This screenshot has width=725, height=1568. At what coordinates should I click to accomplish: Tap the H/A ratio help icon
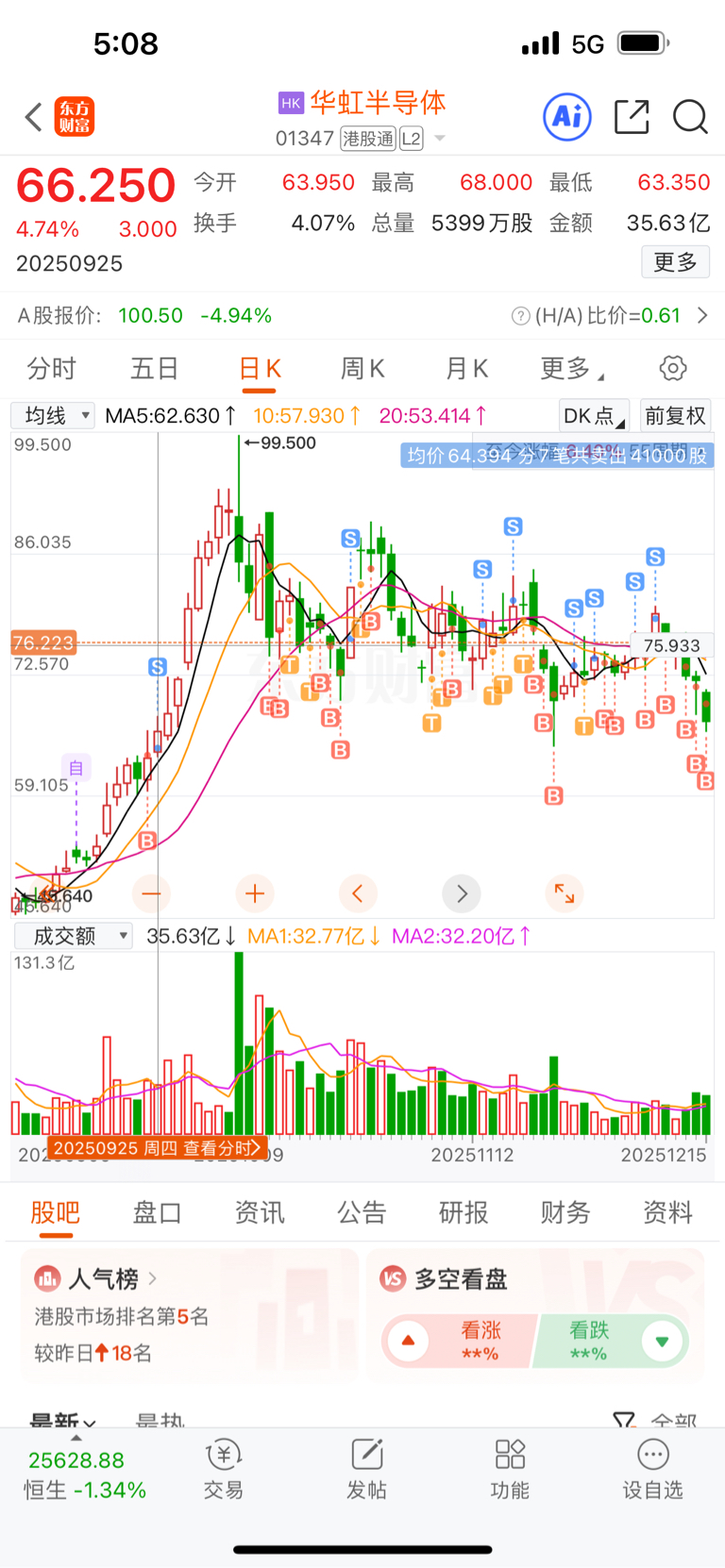point(520,316)
